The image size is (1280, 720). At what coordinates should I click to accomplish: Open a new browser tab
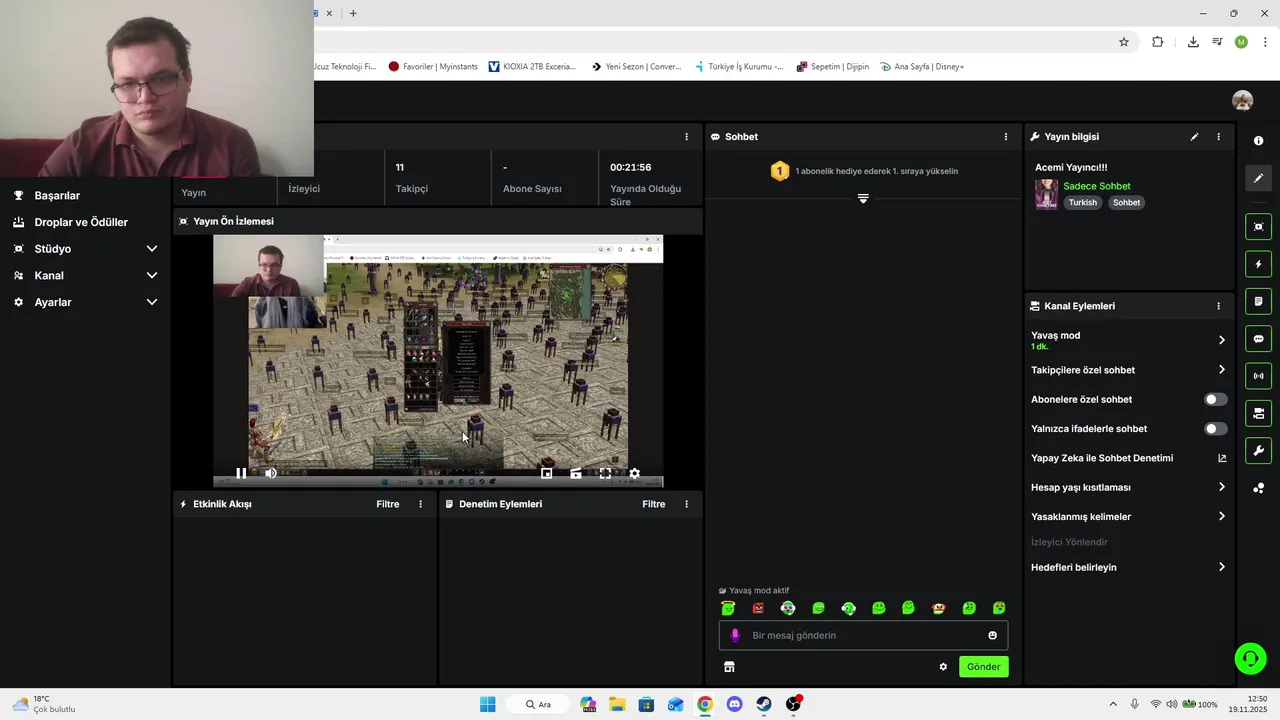click(353, 13)
